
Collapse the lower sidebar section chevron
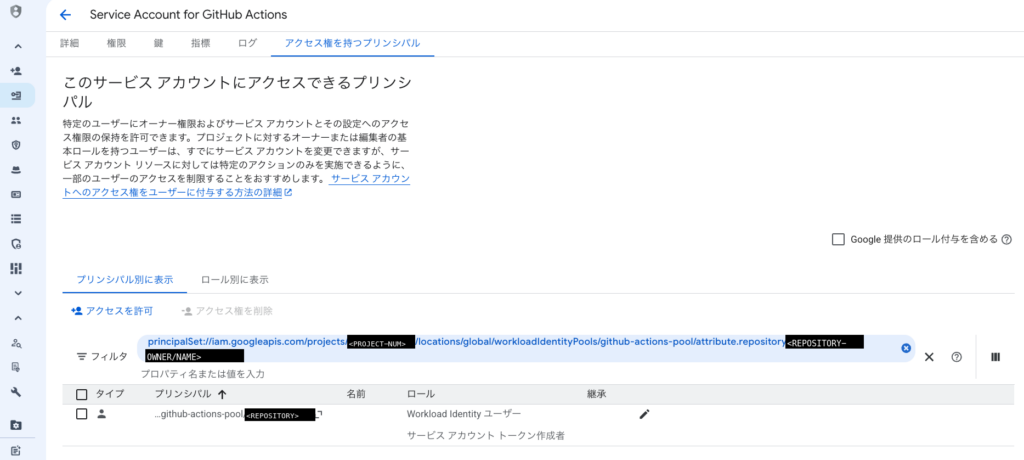click(17, 318)
